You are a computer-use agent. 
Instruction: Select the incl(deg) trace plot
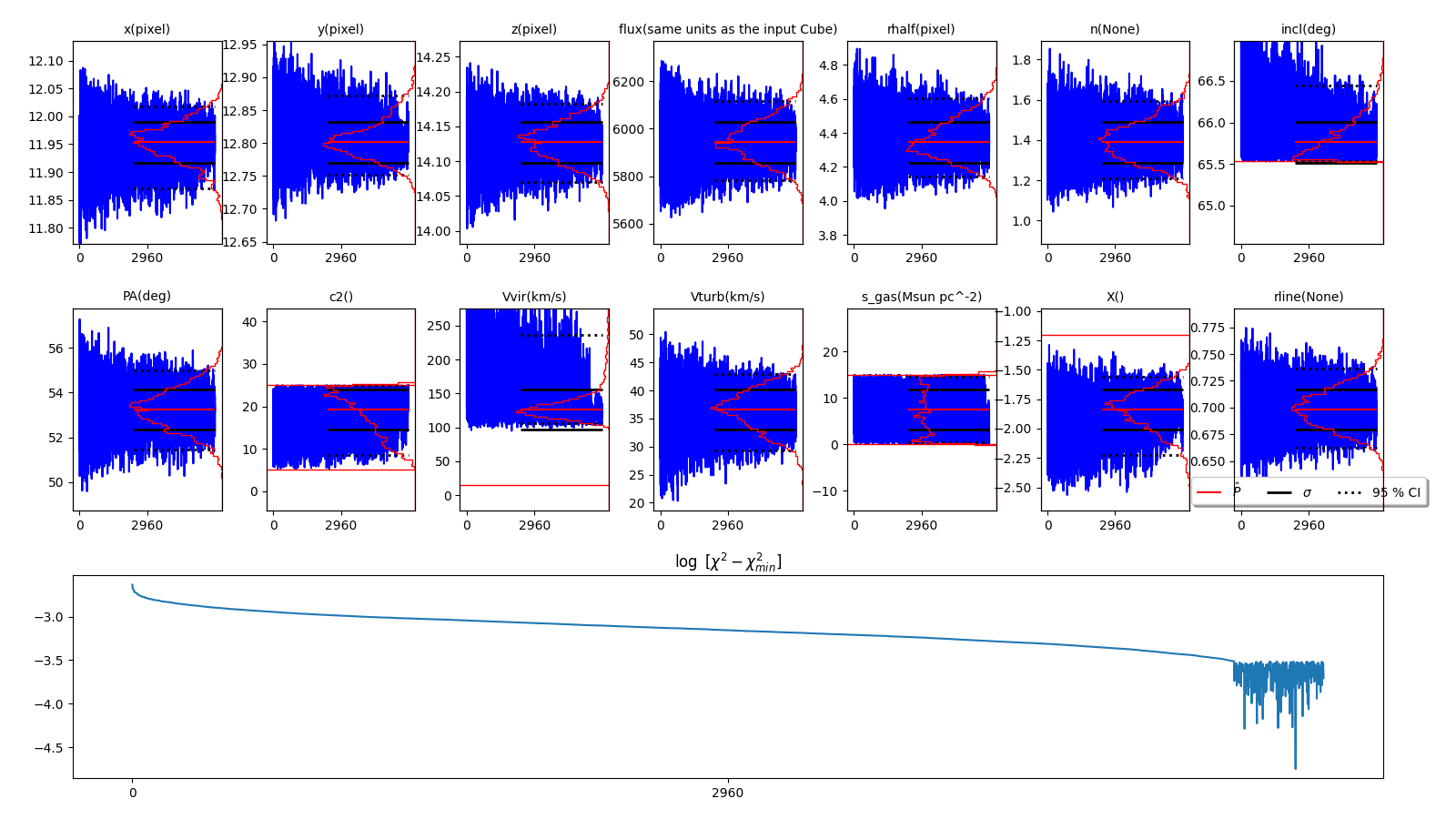pyautogui.click(x=1308, y=142)
